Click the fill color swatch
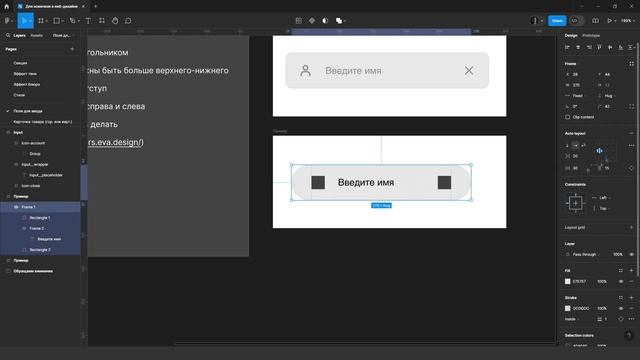The image size is (640, 360). pyautogui.click(x=567, y=281)
